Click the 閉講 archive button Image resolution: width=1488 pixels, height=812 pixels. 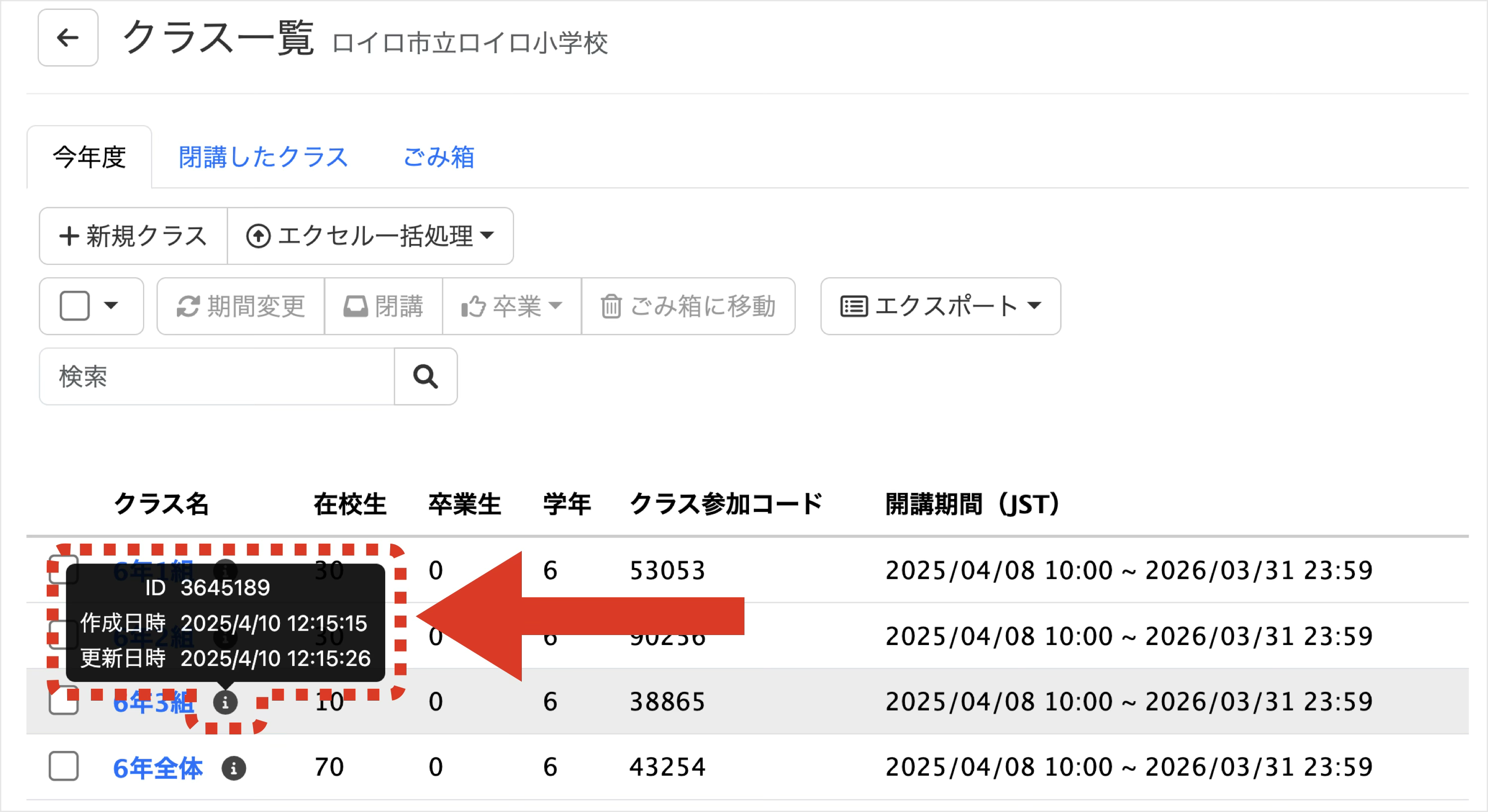384,306
